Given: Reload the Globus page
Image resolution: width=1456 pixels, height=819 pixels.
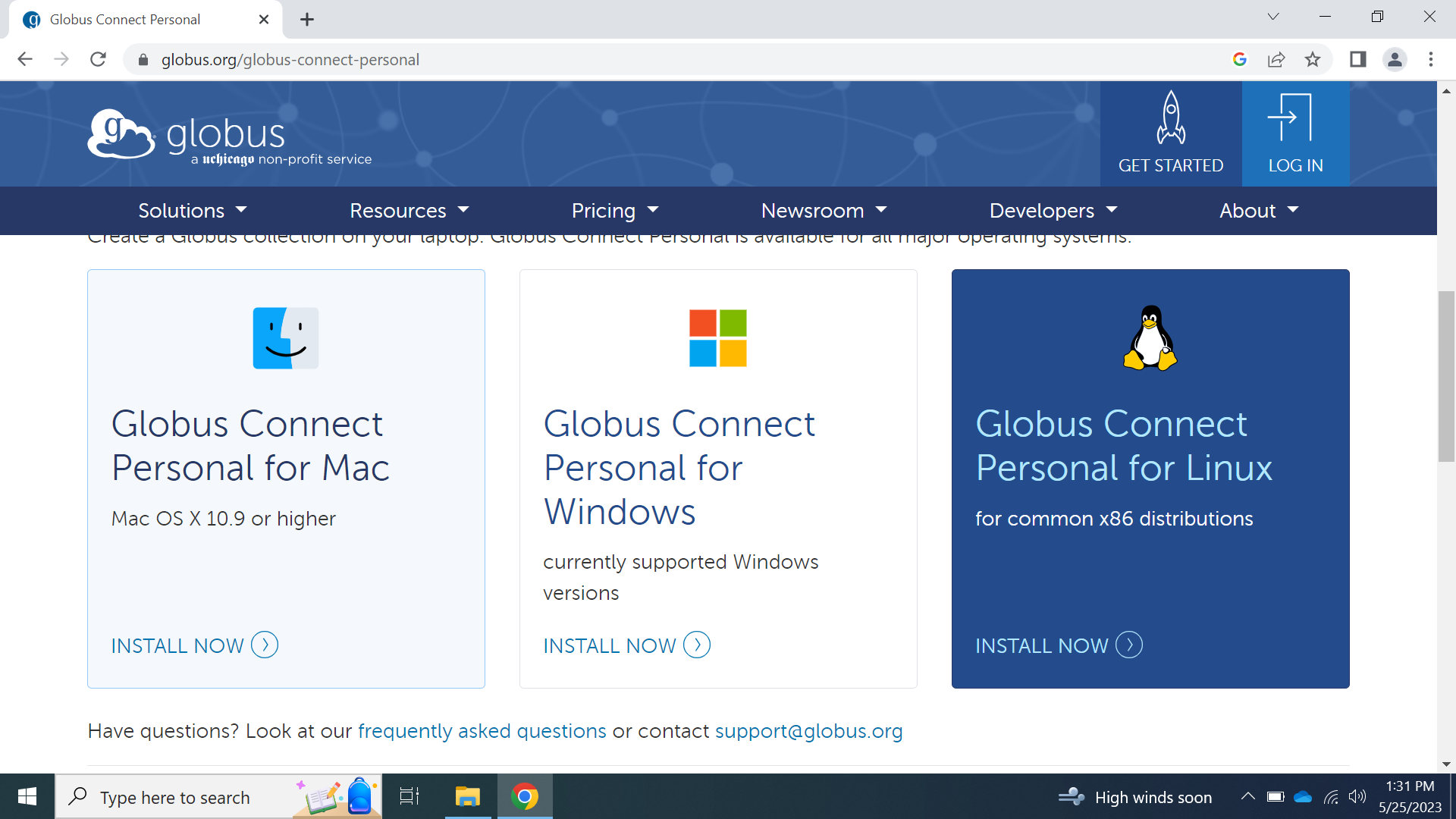Looking at the screenshot, I should point(98,59).
